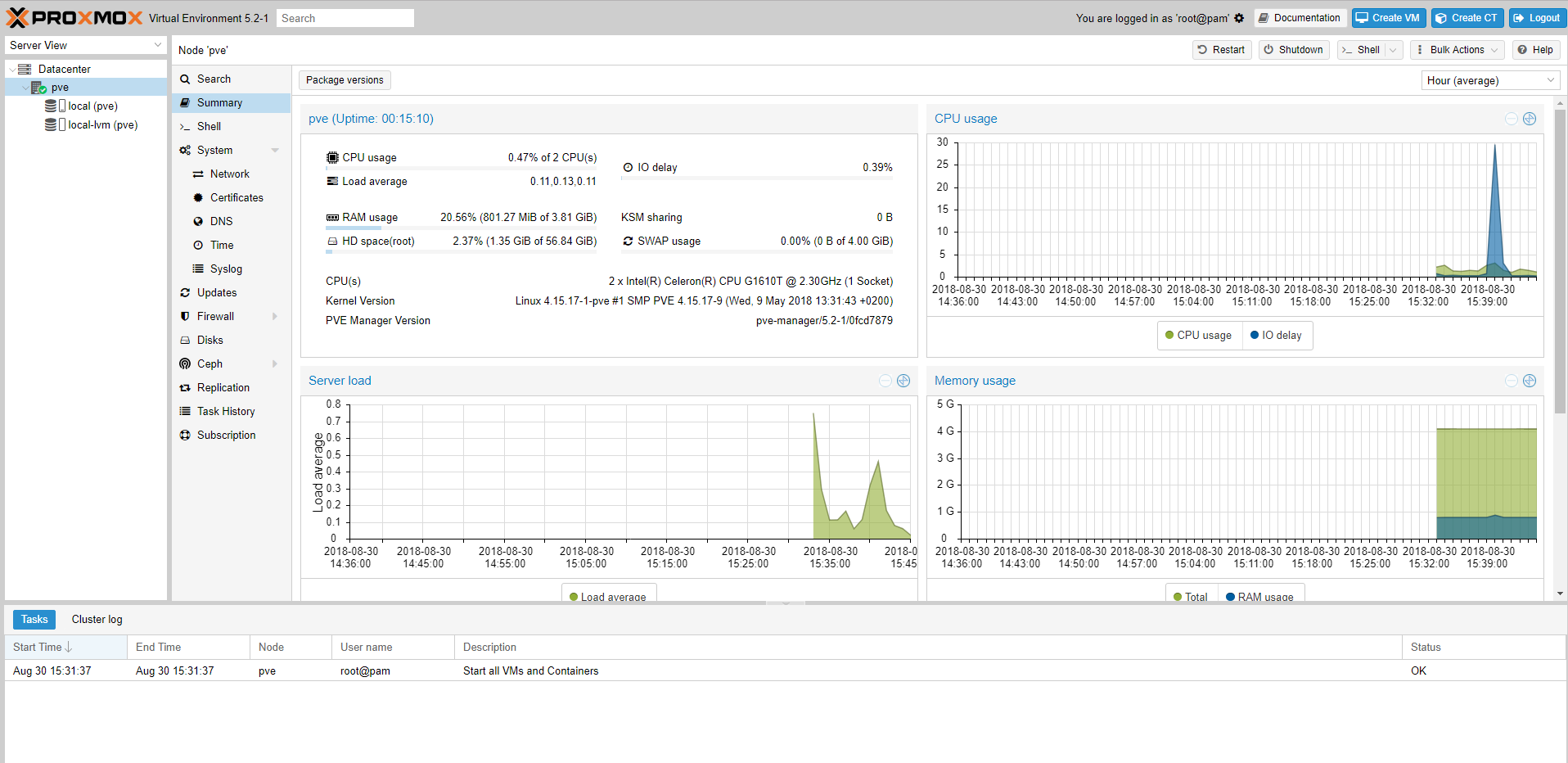Select the Start all VMs and Containers task

[x=786, y=671]
